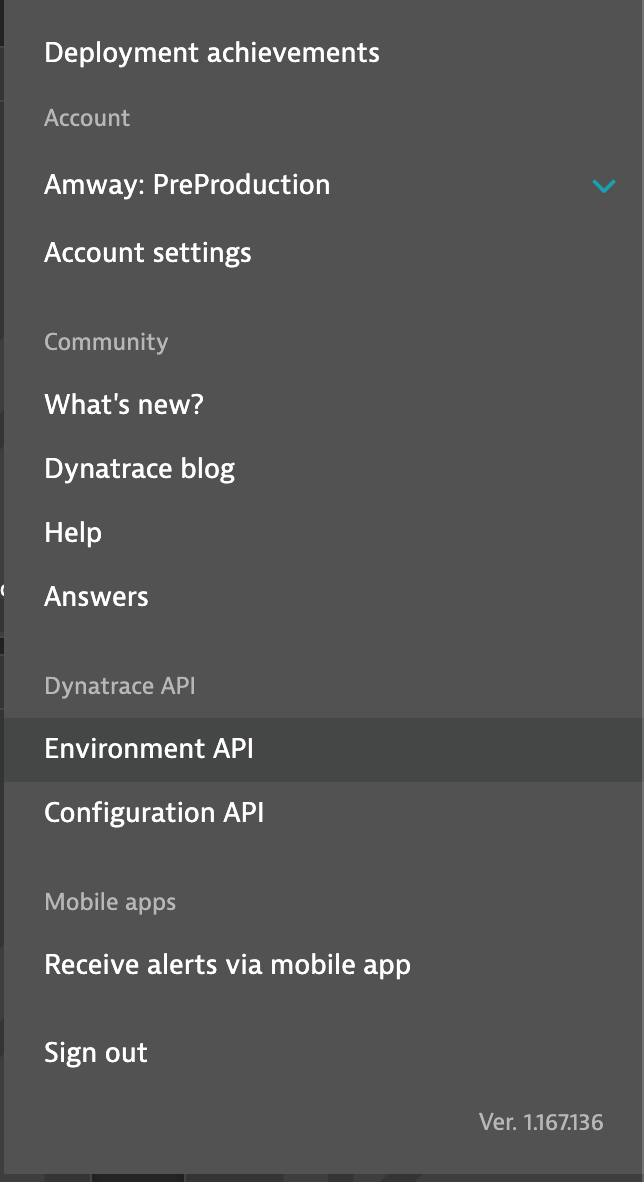Open the Help entry
Screen dimensions: 644x1182
(x=73, y=533)
